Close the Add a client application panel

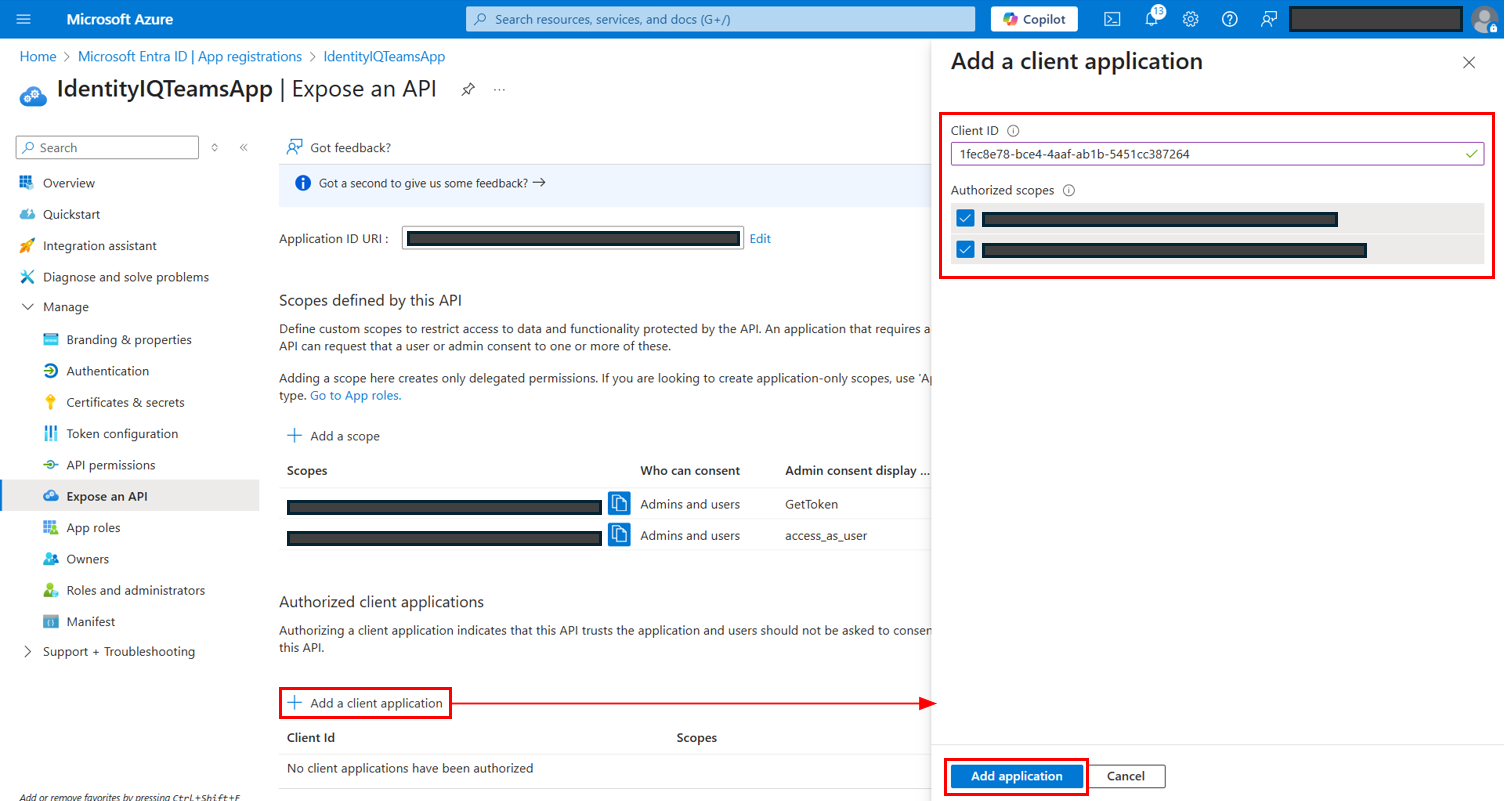click(x=1468, y=62)
